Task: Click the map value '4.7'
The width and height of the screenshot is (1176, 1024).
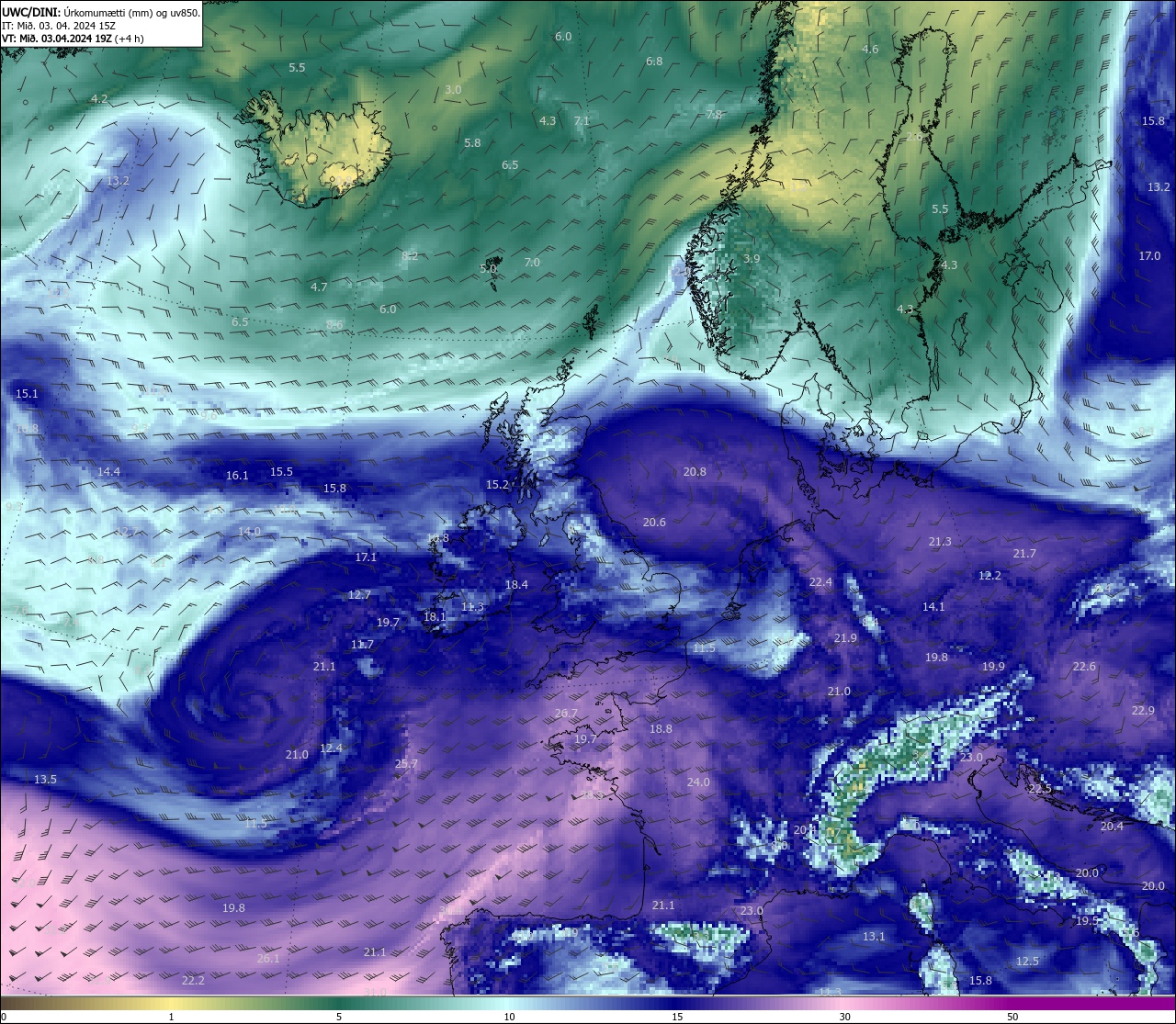Action: click(319, 287)
